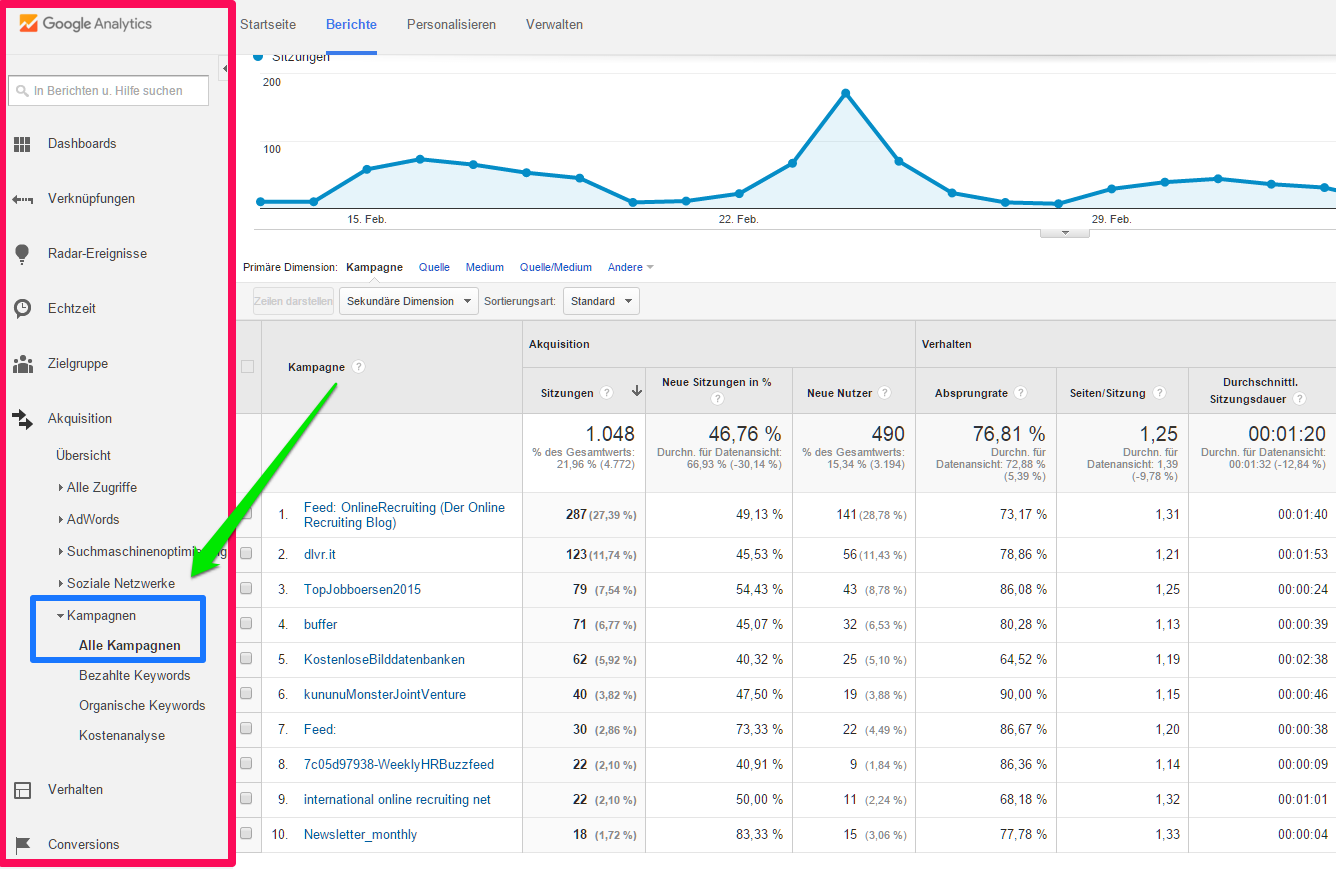This screenshot has width=1336, height=869.
Task: Click the Echtzeit clock icon
Action: 22,309
